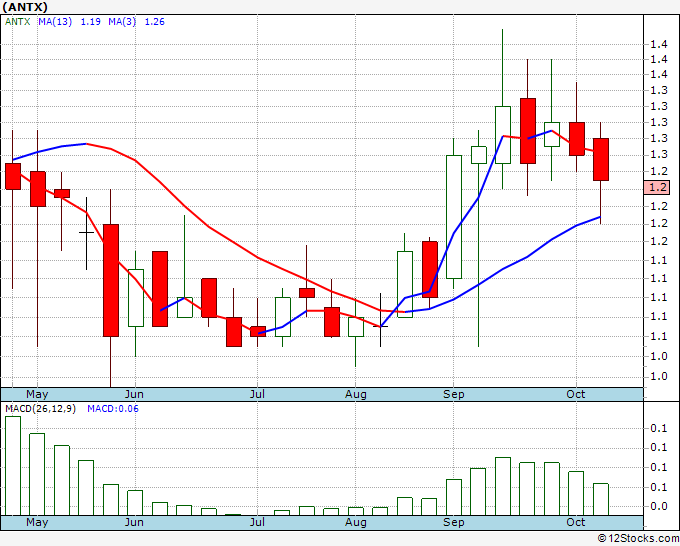The width and height of the screenshot is (680, 546).
Task: Open the 12Stocks.com copyright link
Action: (x=638, y=538)
